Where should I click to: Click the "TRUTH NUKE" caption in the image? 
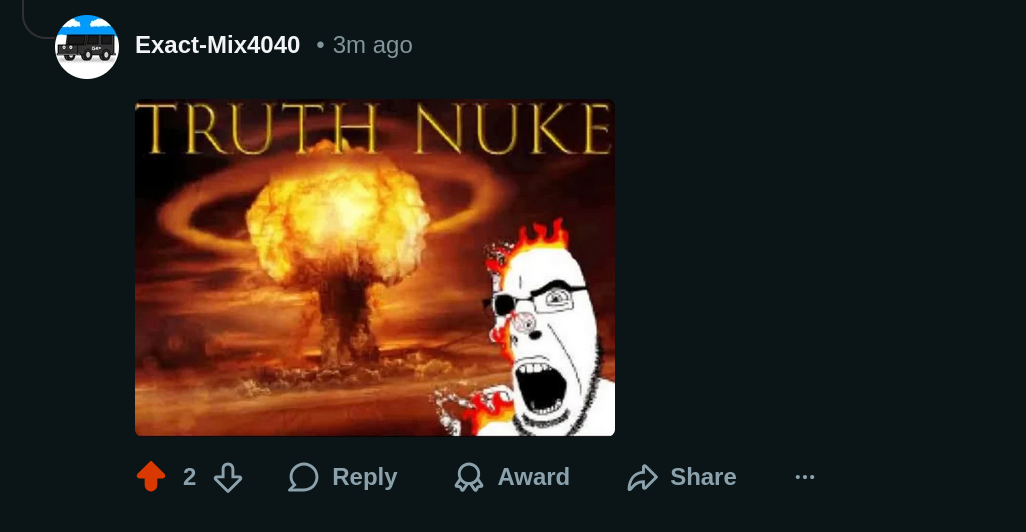coord(375,129)
